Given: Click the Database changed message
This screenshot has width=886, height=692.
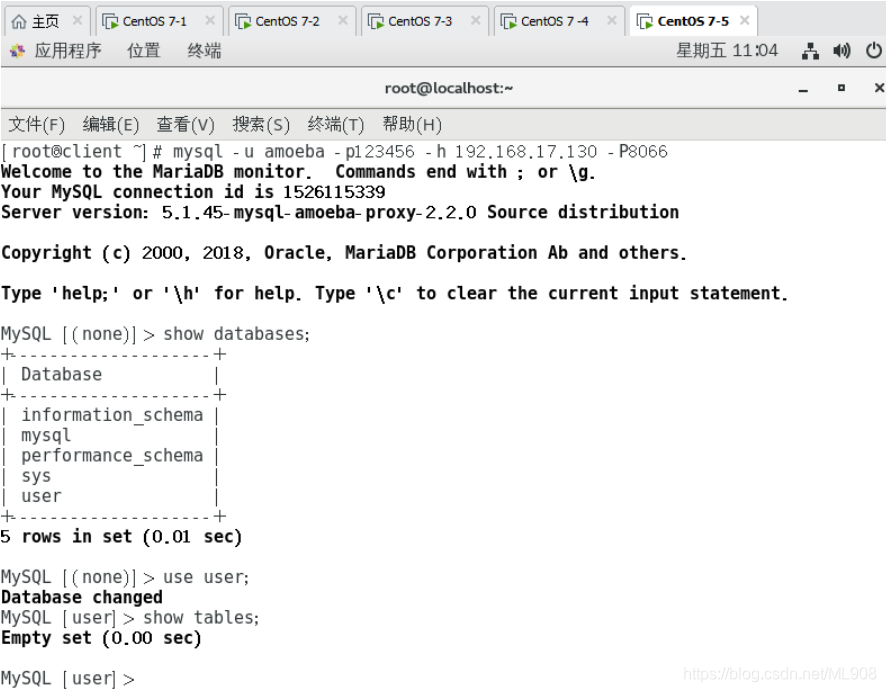Looking at the screenshot, I should (82, 598).
